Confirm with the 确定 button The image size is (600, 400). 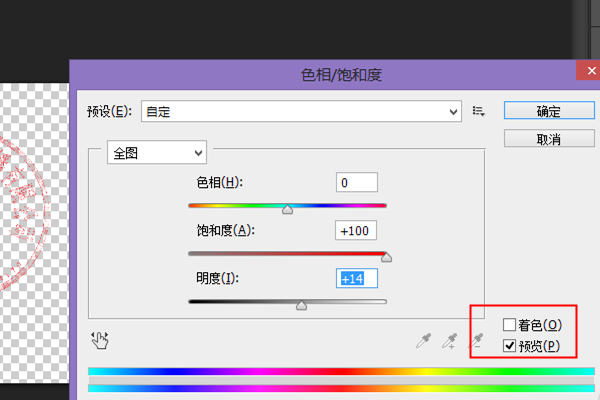(x=549, y=111)
